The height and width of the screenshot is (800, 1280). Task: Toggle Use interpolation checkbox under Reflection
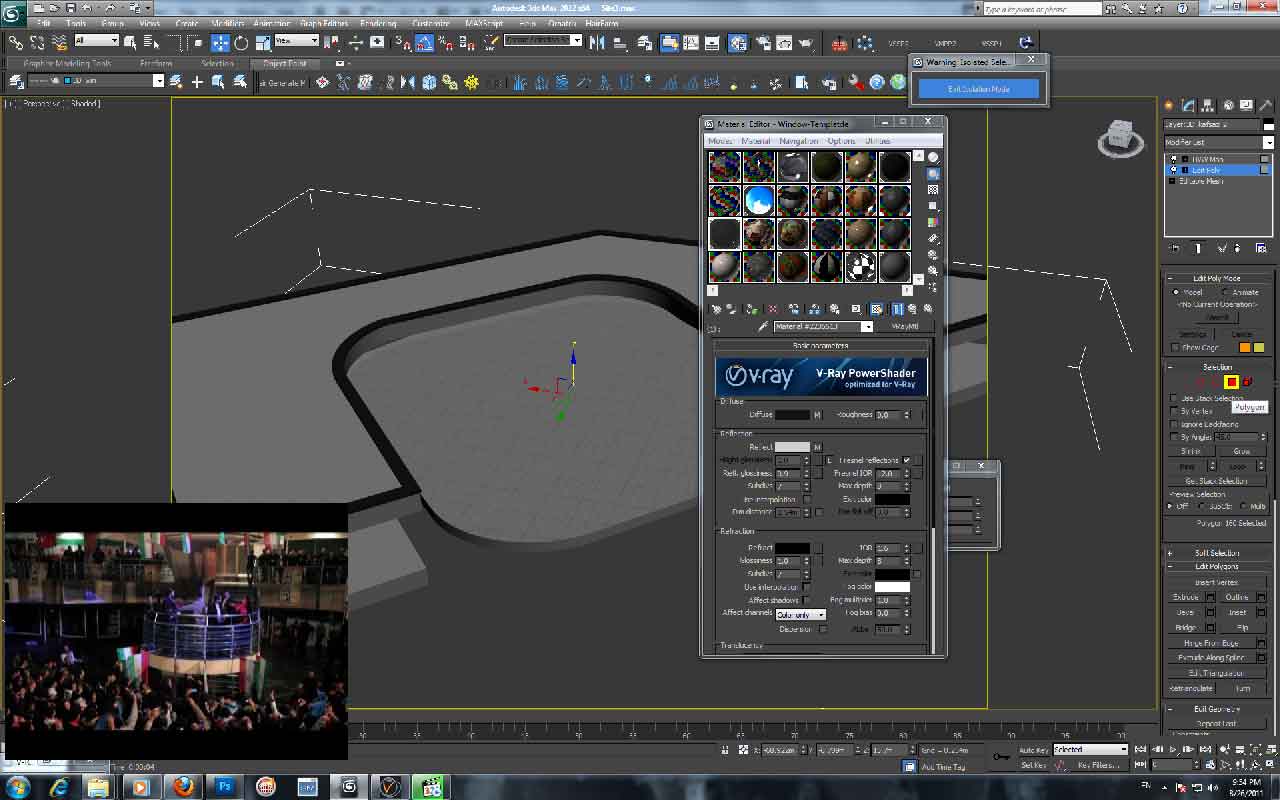point(807,499)
